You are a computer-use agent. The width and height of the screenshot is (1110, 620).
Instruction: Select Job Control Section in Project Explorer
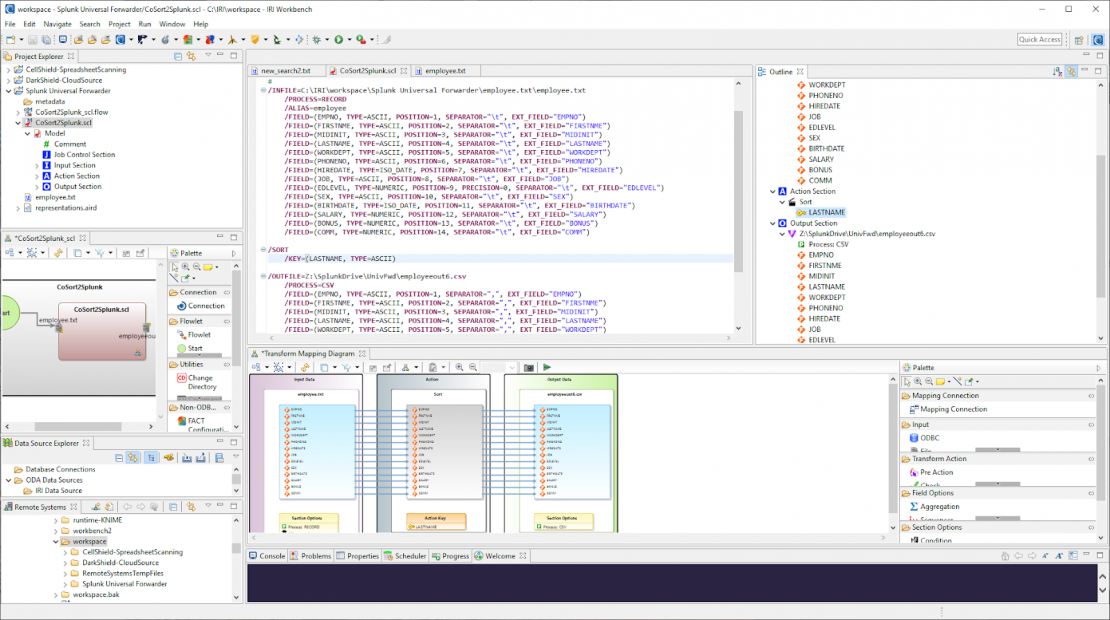pos(78,154)
